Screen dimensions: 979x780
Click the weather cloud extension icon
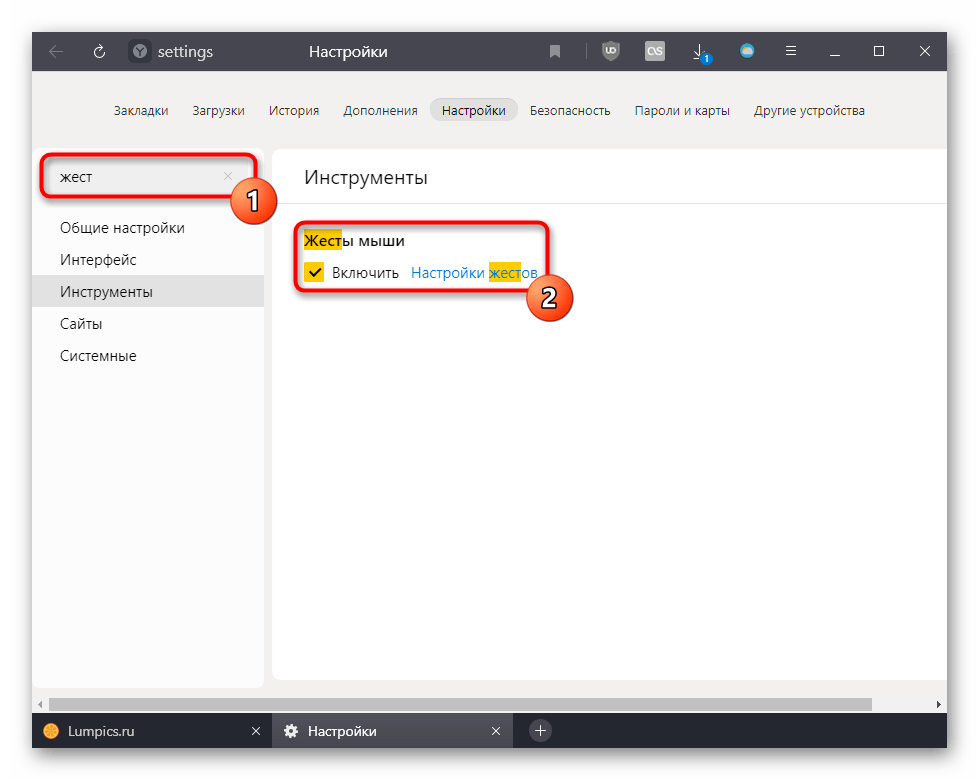[746, 52]
